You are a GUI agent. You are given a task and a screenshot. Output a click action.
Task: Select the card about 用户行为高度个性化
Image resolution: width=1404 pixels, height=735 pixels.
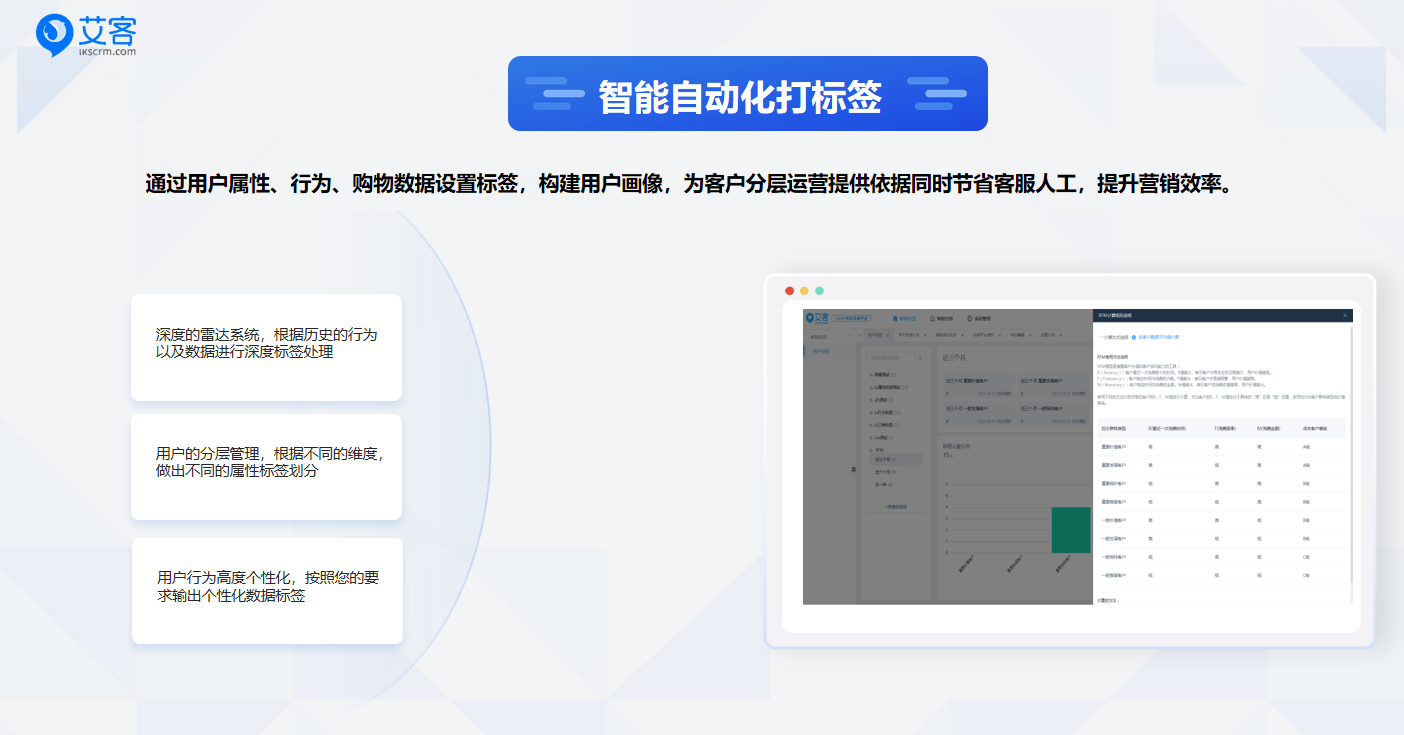click(267, 591)
